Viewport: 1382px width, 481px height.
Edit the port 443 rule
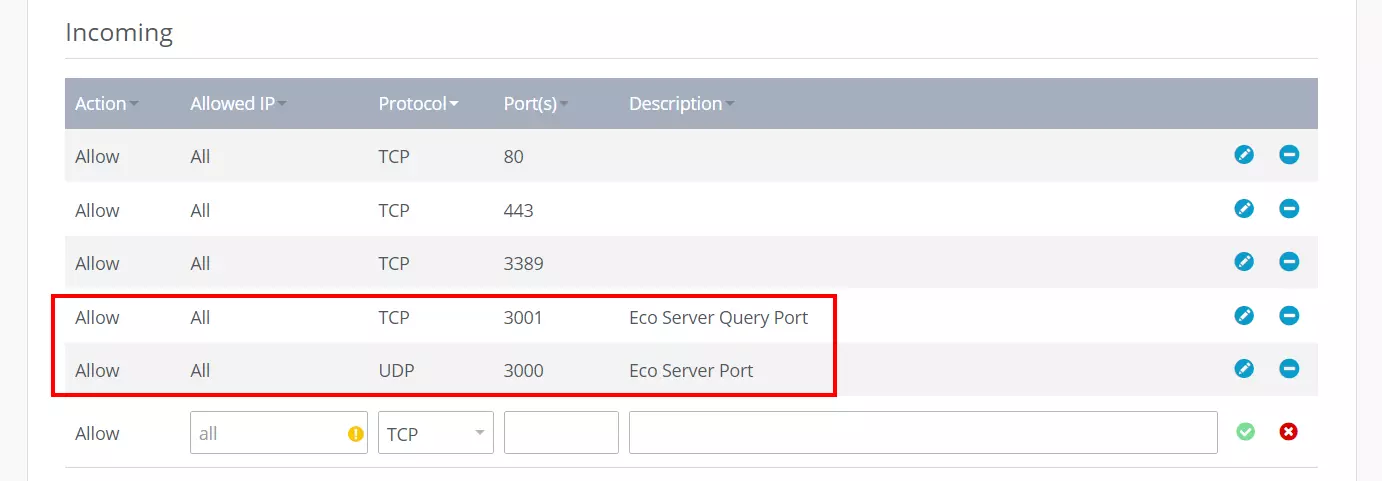click(x=1244, y=209)
